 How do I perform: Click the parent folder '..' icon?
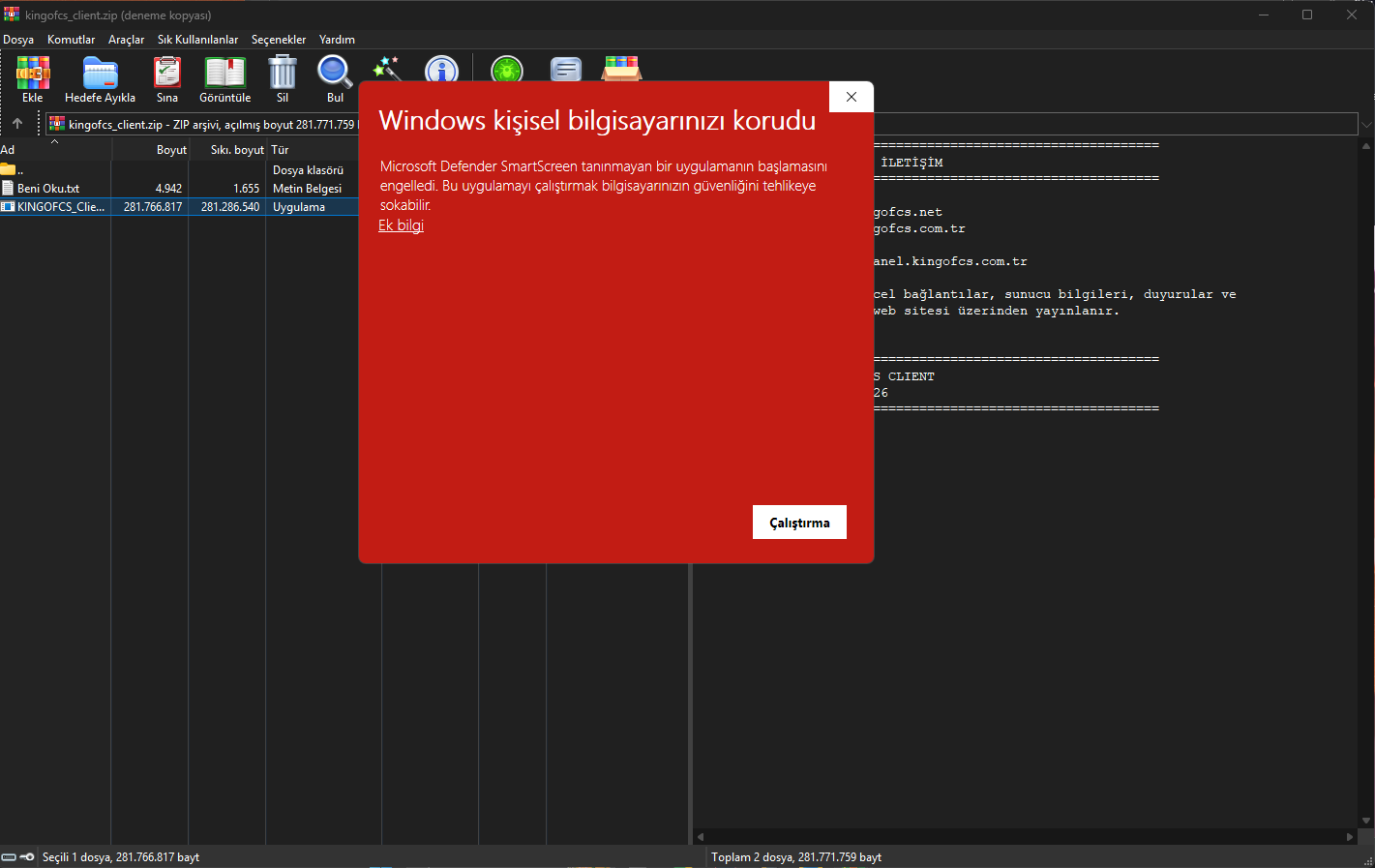click(x=8, y=169)
